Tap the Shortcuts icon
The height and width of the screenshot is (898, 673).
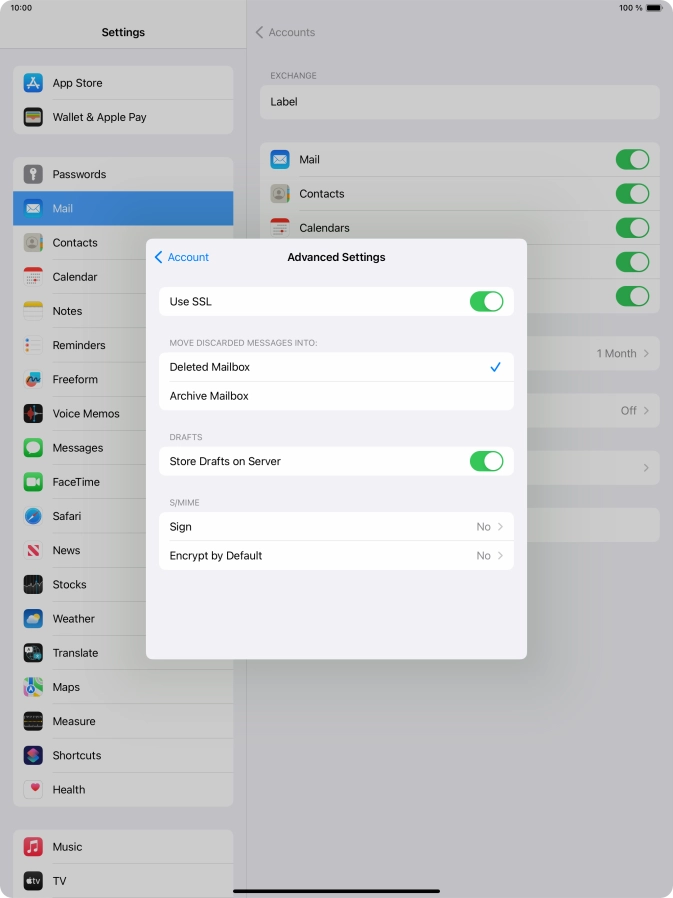pyautogui.click(x=34, y=755)
